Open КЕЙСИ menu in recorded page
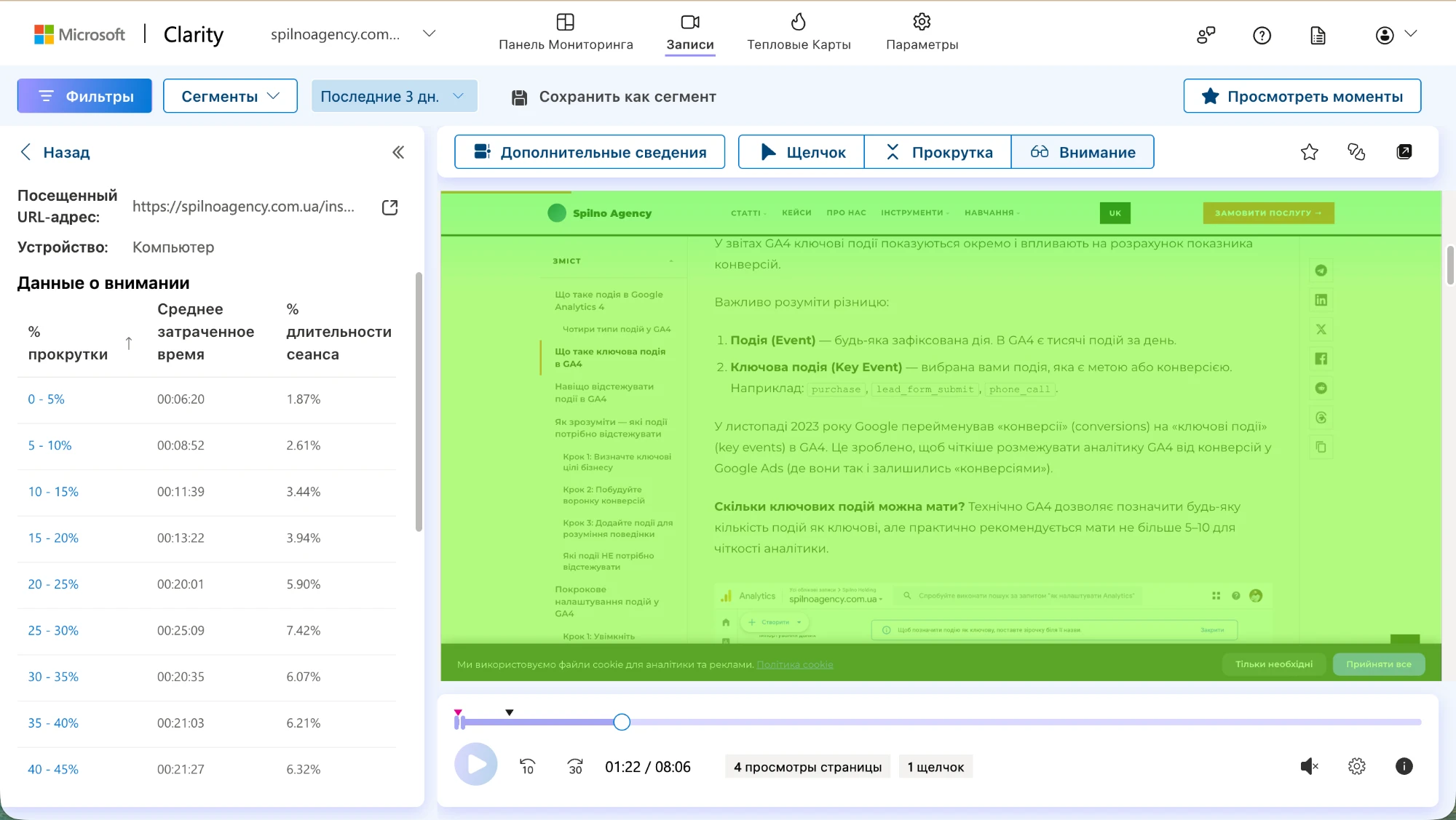1456x820 pixels. (x=796, y=213)
